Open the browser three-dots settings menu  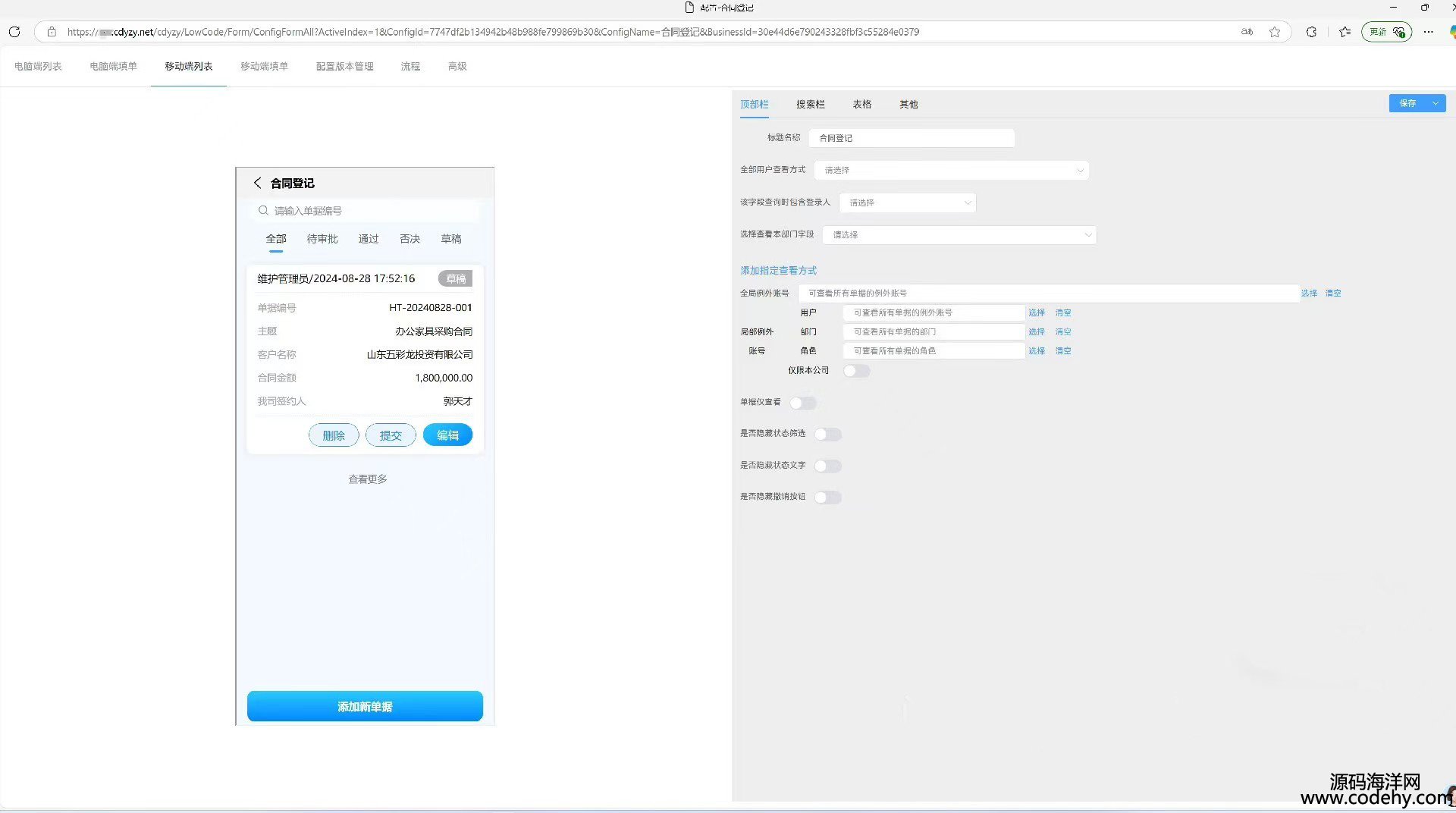coord(1429,32)
